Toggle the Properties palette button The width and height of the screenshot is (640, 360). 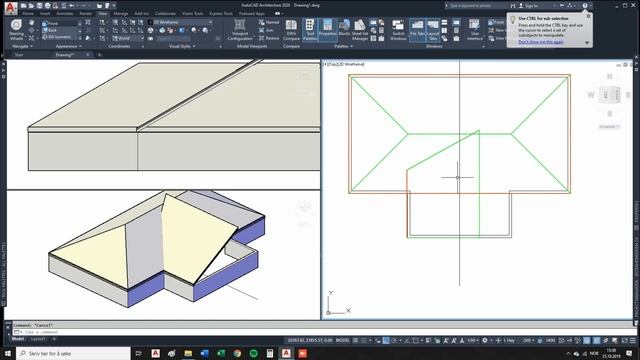[327, 30]
